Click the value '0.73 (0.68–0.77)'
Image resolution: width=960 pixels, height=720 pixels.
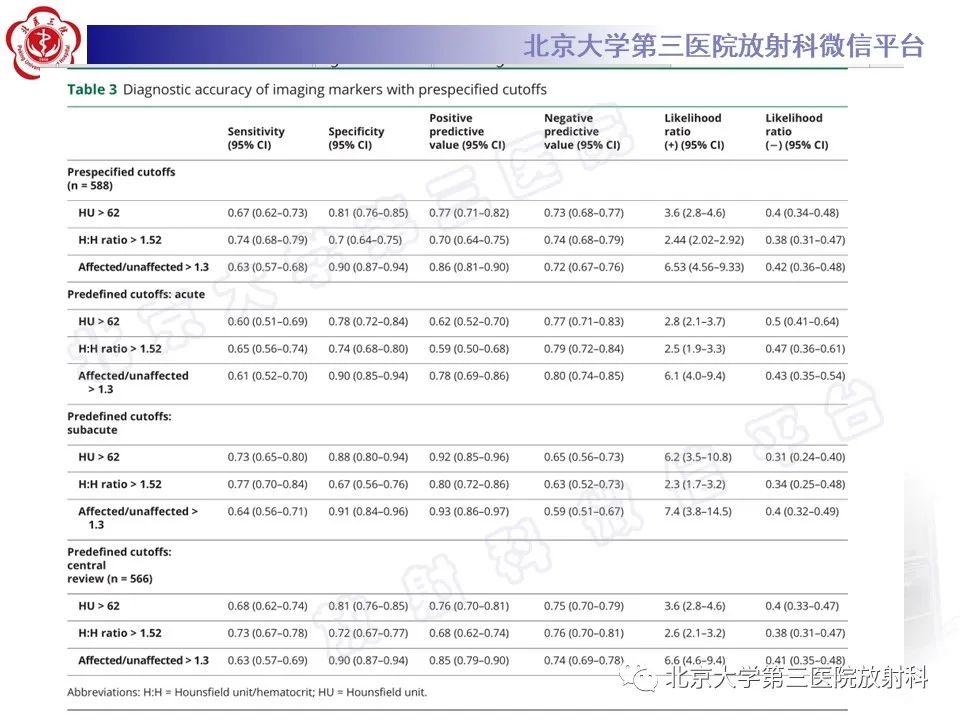(584, 212)
